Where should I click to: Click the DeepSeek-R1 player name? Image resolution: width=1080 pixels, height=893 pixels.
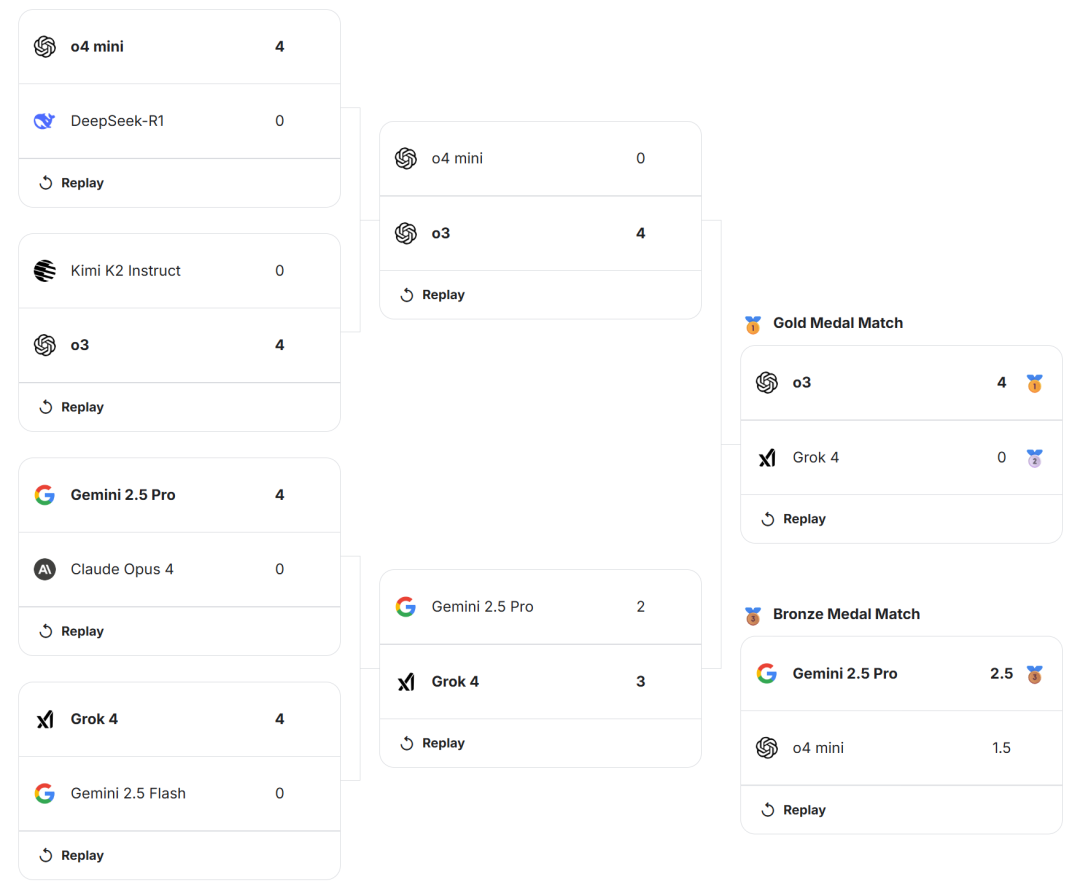(x=117, y=121)
